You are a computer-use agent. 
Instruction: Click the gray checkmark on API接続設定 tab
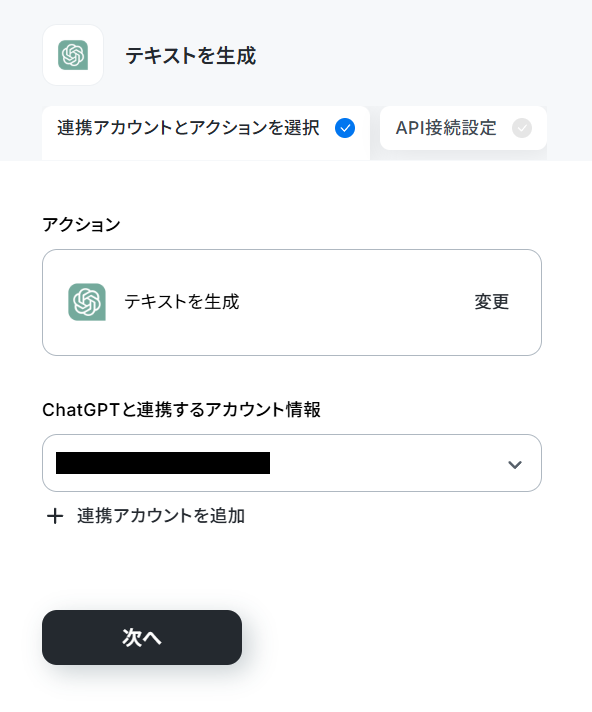click(x=522, y=128)
